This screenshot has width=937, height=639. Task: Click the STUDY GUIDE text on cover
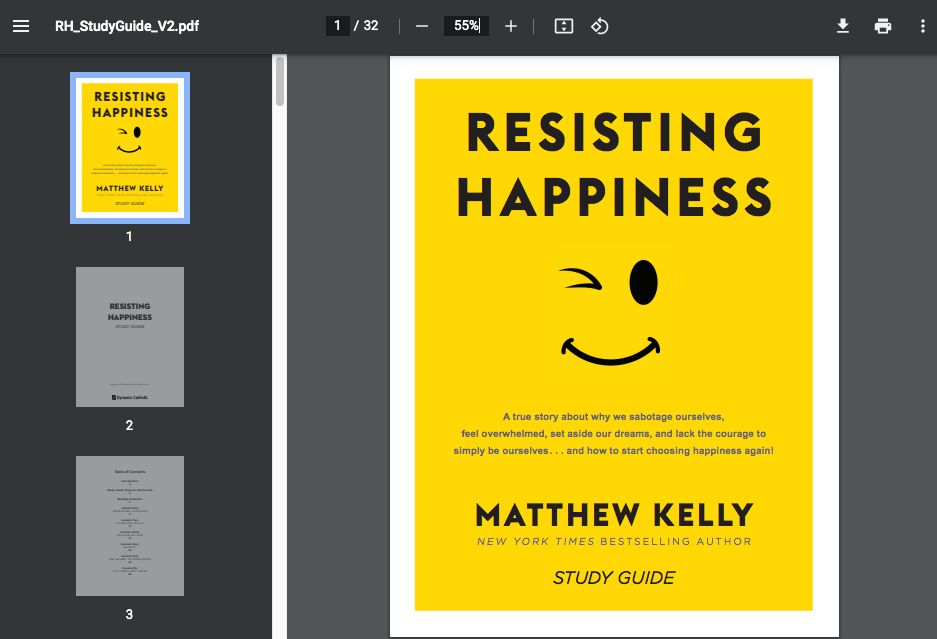pos(613,578)
